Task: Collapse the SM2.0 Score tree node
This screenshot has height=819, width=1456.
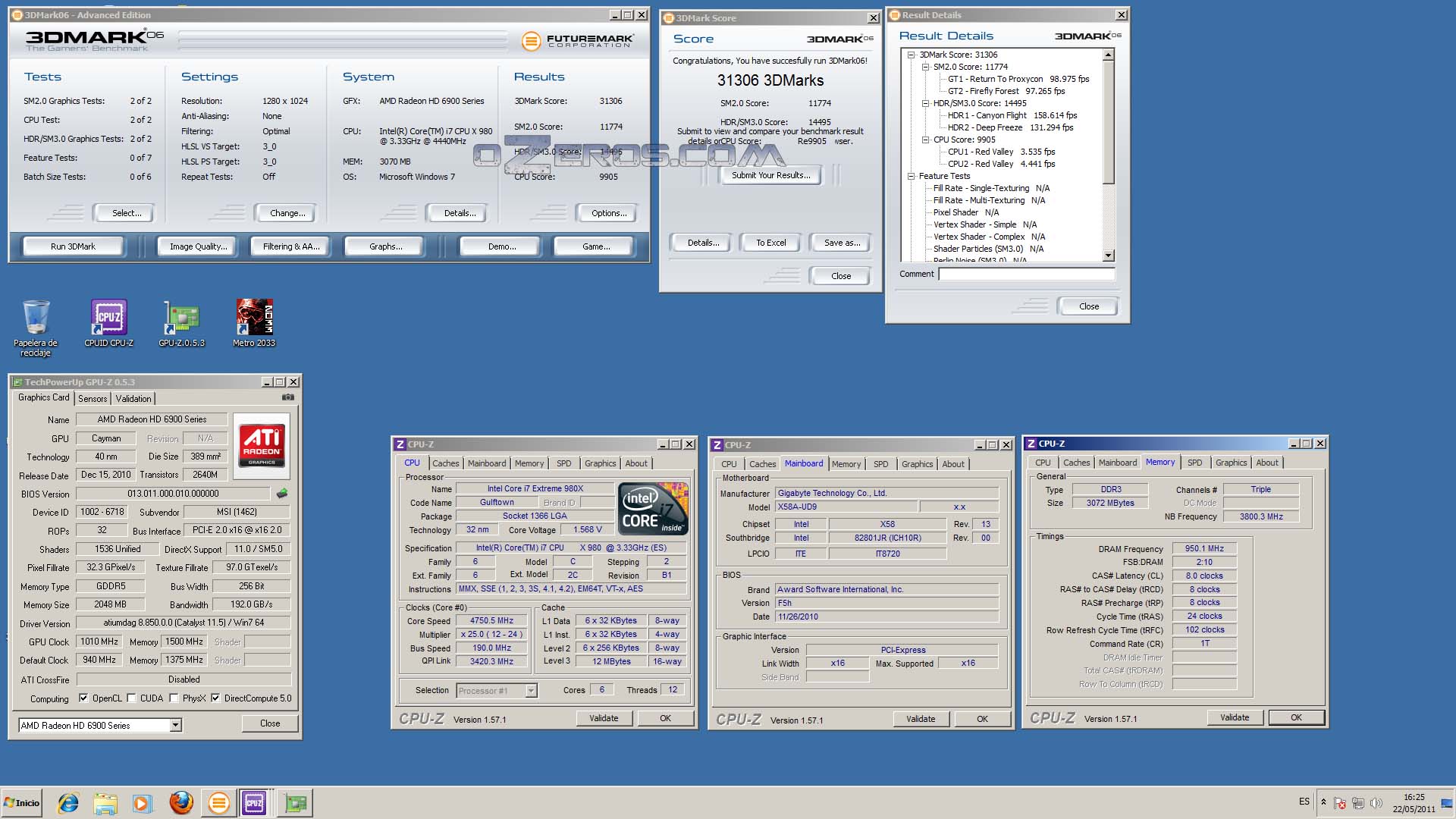Action: [925, 67]
